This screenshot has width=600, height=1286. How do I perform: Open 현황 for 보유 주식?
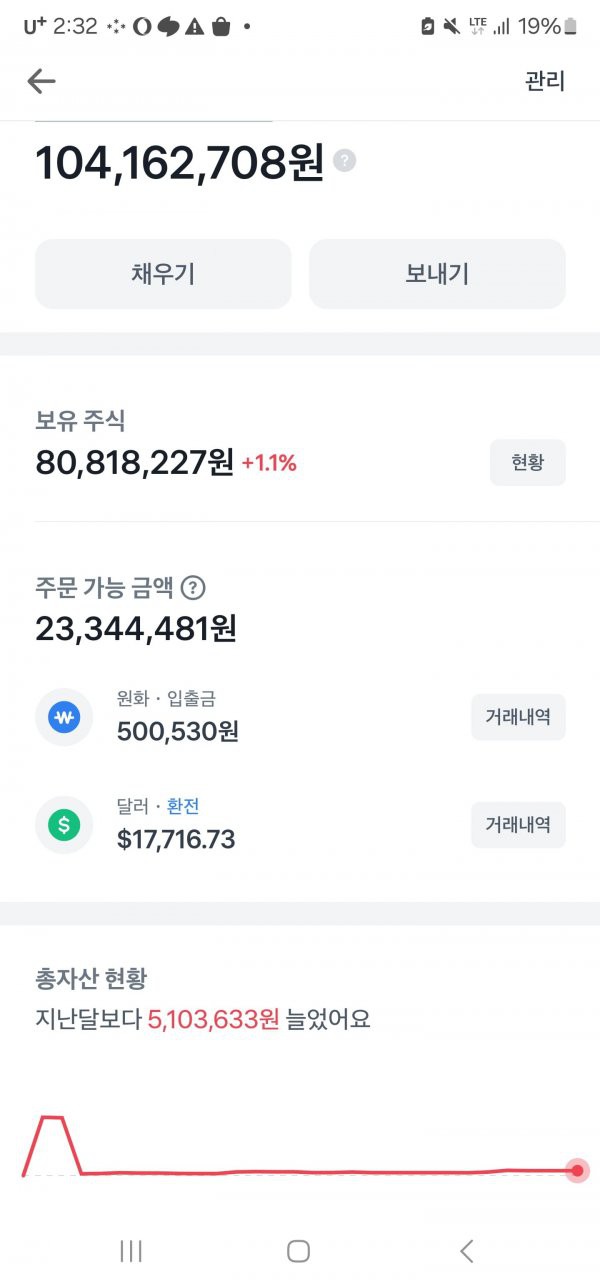tap(527, 463)
